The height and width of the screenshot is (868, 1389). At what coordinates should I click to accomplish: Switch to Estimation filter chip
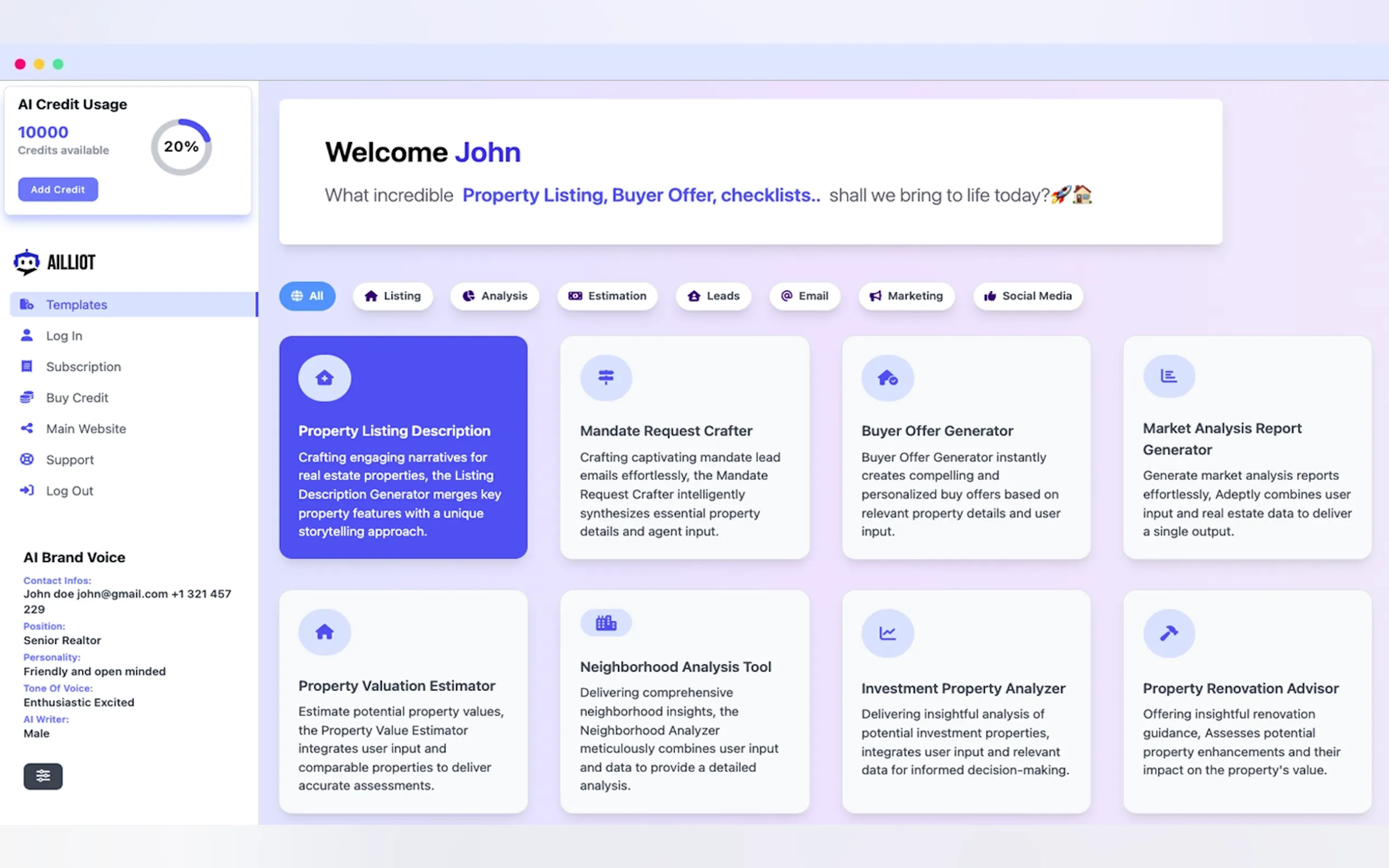607,296
